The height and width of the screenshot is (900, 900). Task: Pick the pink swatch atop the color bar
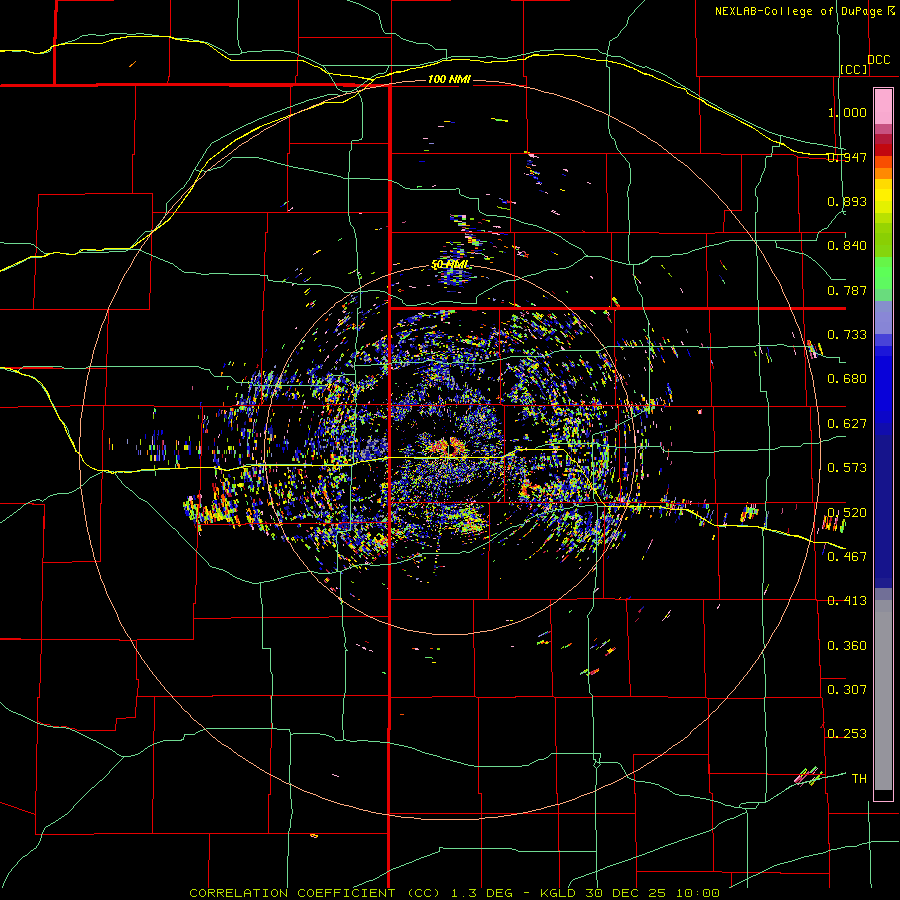(883, 106)
